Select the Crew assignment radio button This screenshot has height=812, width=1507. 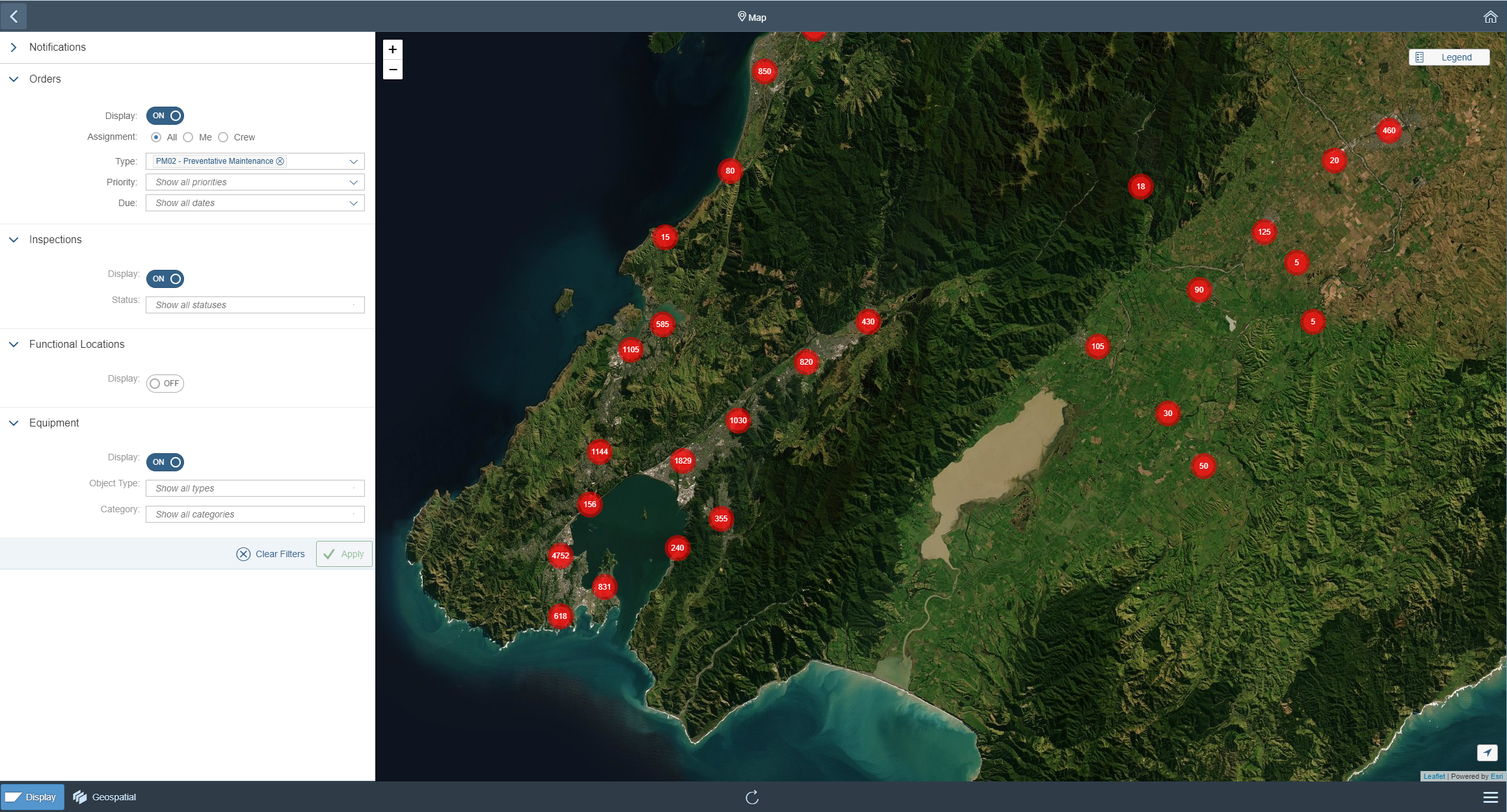[224, 137]
